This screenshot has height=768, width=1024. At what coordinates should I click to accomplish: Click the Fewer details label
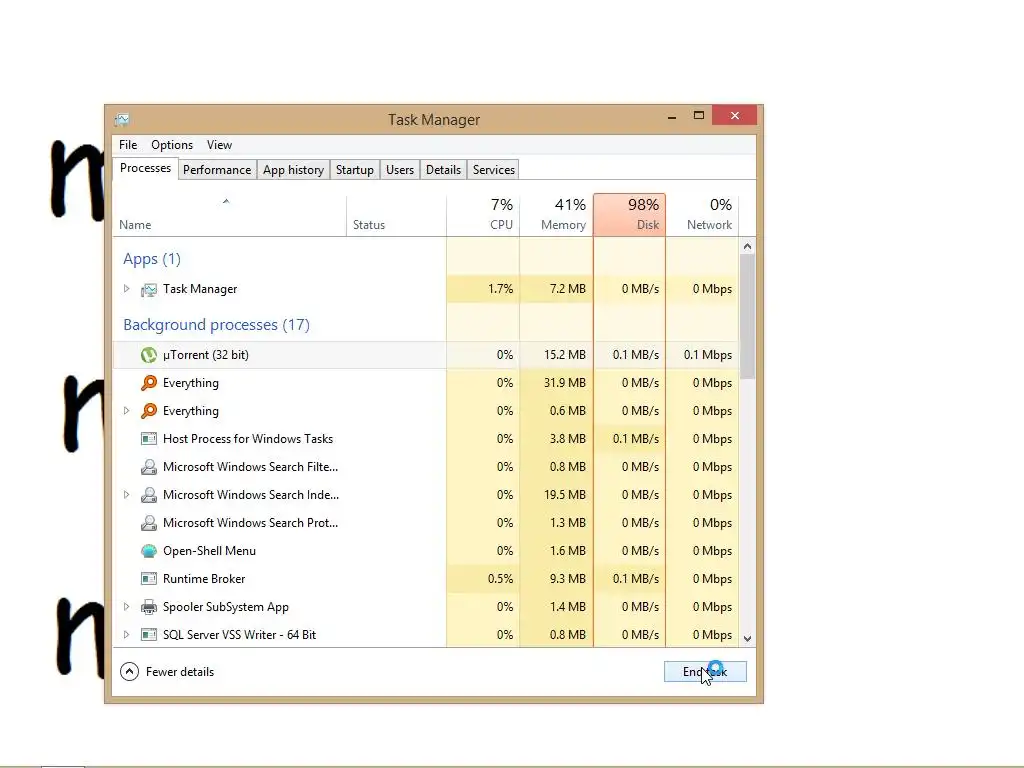[x=180, y=671]
